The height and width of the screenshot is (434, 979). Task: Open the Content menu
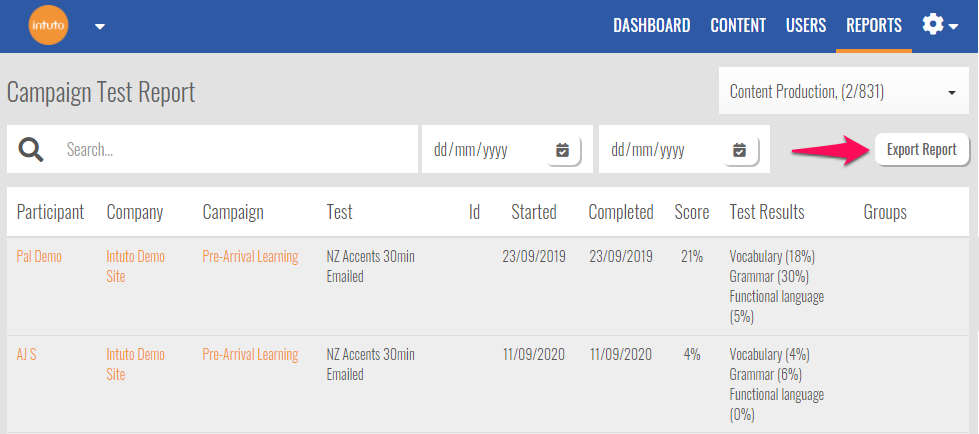pos(738,26)
